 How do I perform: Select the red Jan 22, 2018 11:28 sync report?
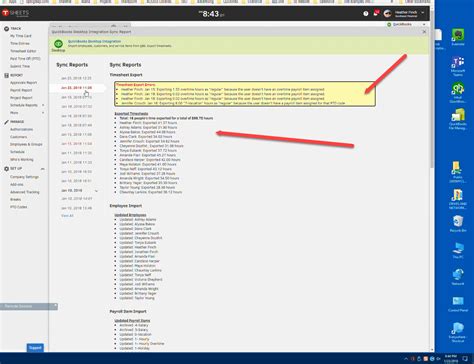click(x=76, y=88)
